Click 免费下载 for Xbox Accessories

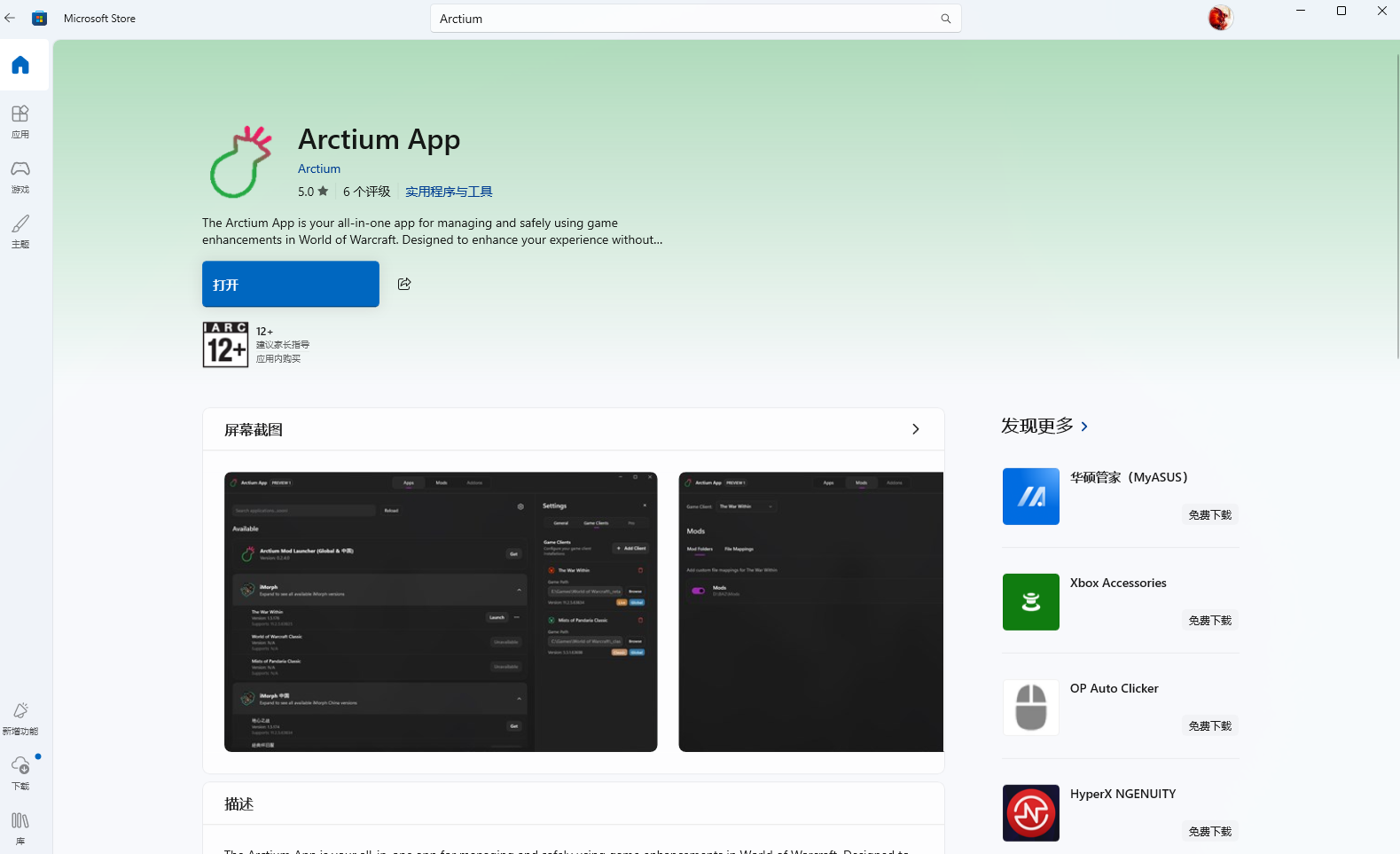point(1209,621)
